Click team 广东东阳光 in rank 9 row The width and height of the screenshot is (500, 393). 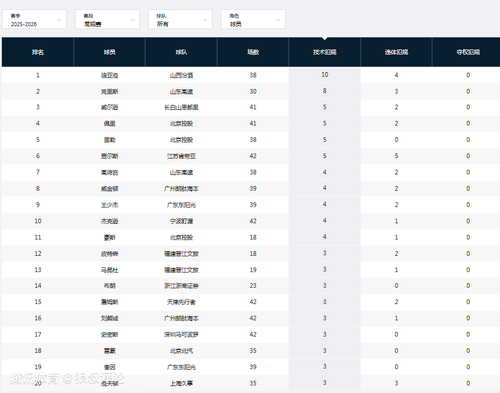[x=181, y=205]
